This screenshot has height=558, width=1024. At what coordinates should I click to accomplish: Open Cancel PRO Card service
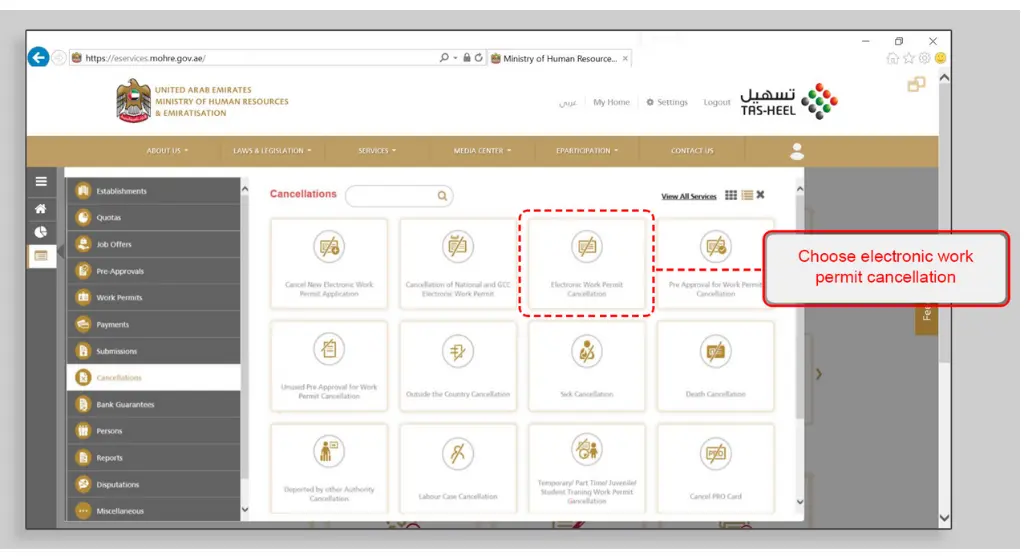[x=715, y=468]
